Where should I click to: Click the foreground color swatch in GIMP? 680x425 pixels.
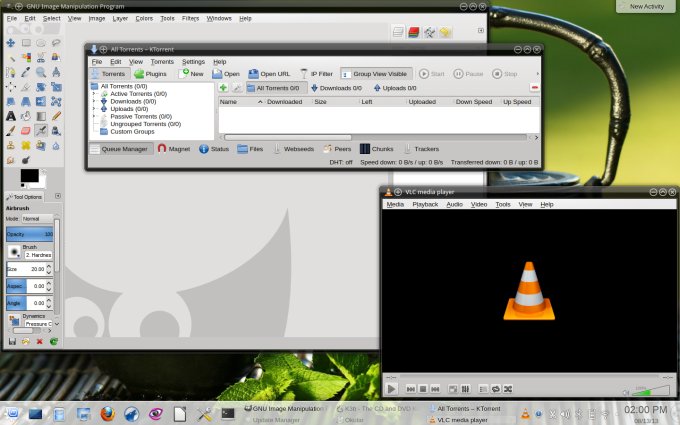(x=29, y=176)
